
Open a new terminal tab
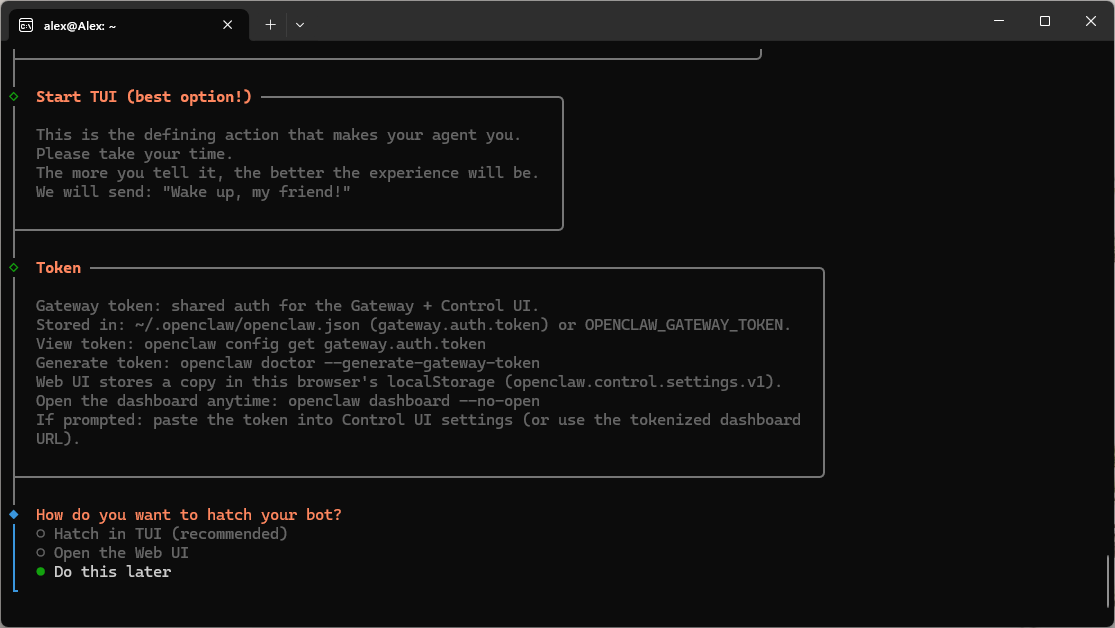pos(270,25)
